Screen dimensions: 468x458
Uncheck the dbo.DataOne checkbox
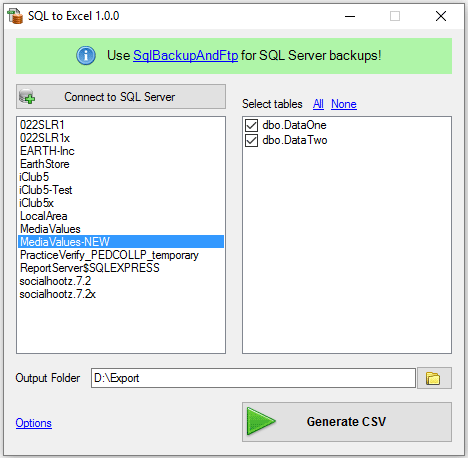coord(251,126)
